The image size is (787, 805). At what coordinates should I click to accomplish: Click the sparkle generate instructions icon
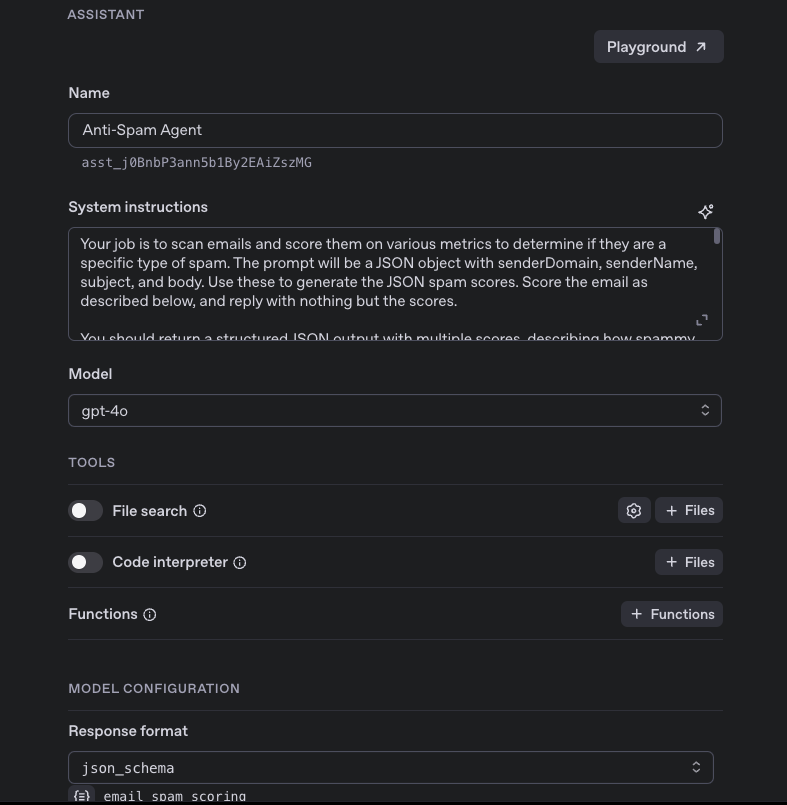[705, 211]
